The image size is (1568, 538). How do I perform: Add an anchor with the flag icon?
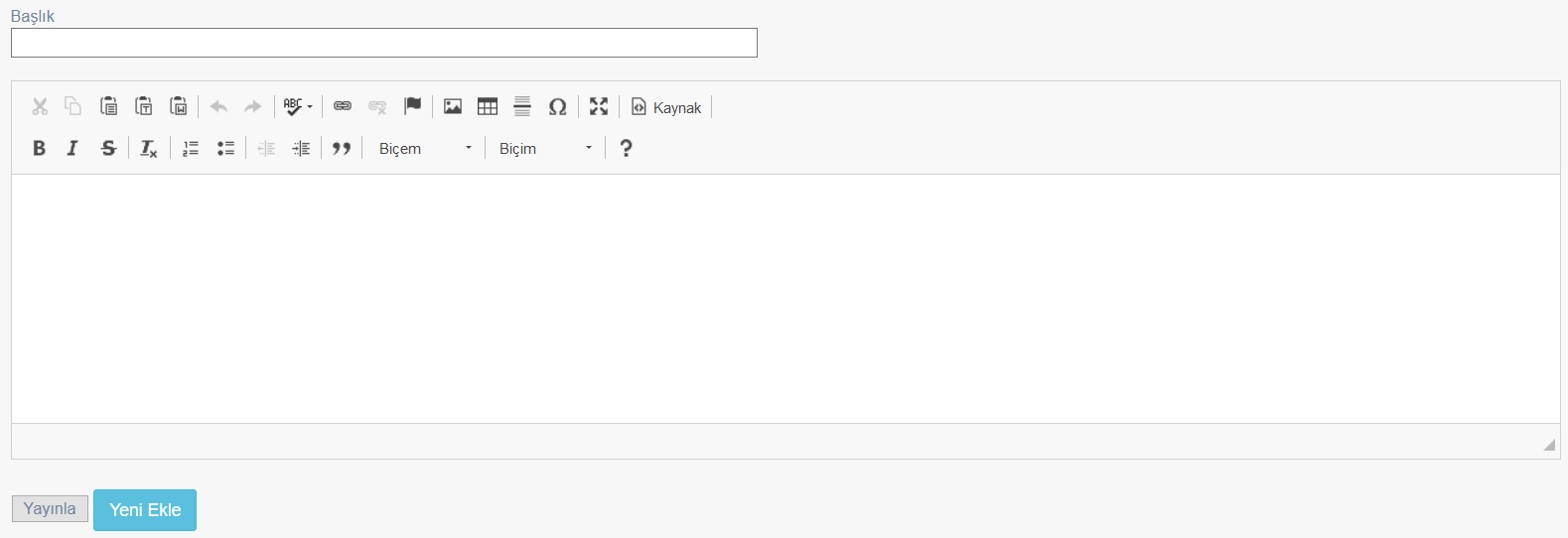(x=413, y=106)
